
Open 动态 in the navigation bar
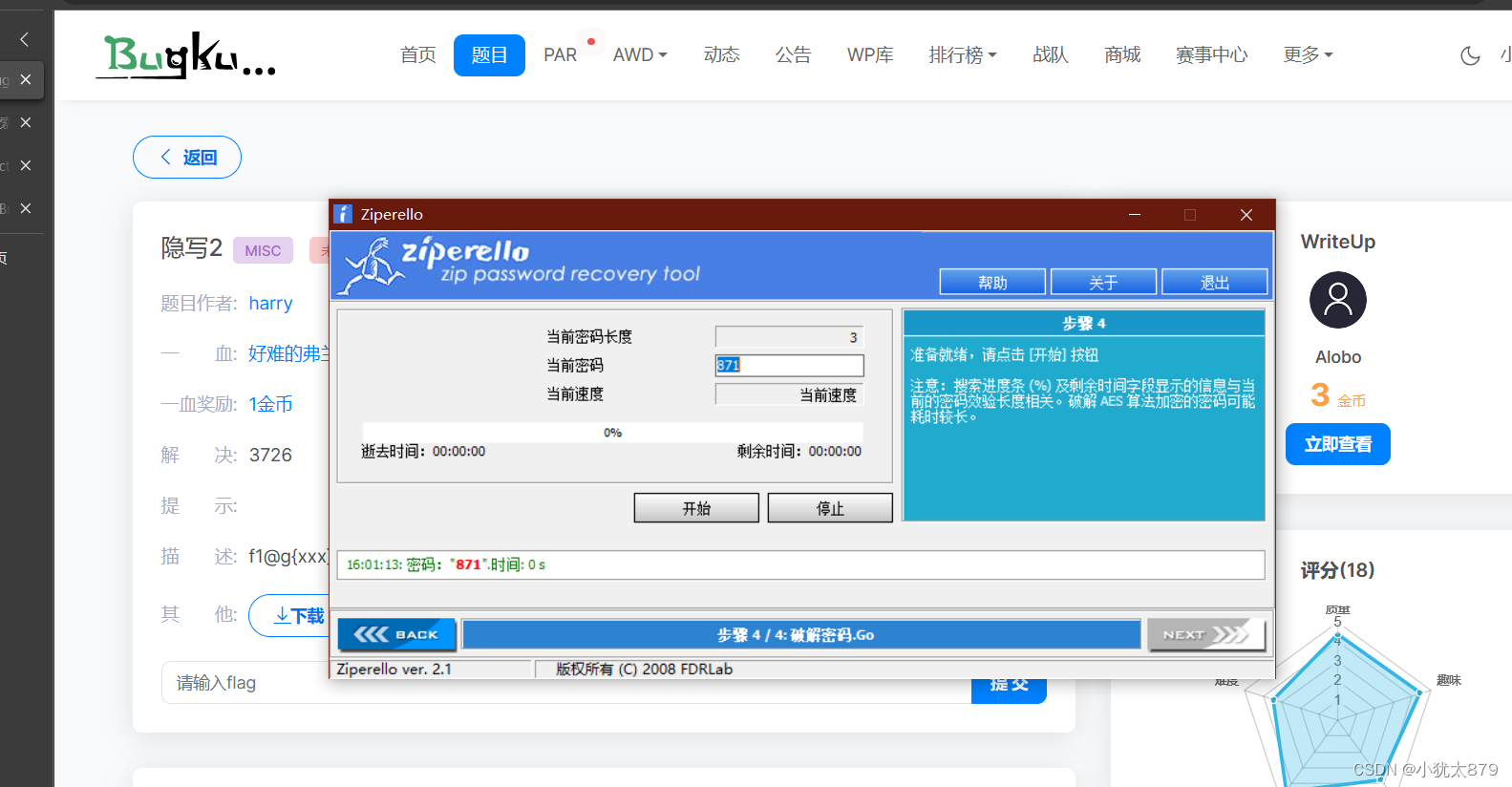(x=722, y=55)
